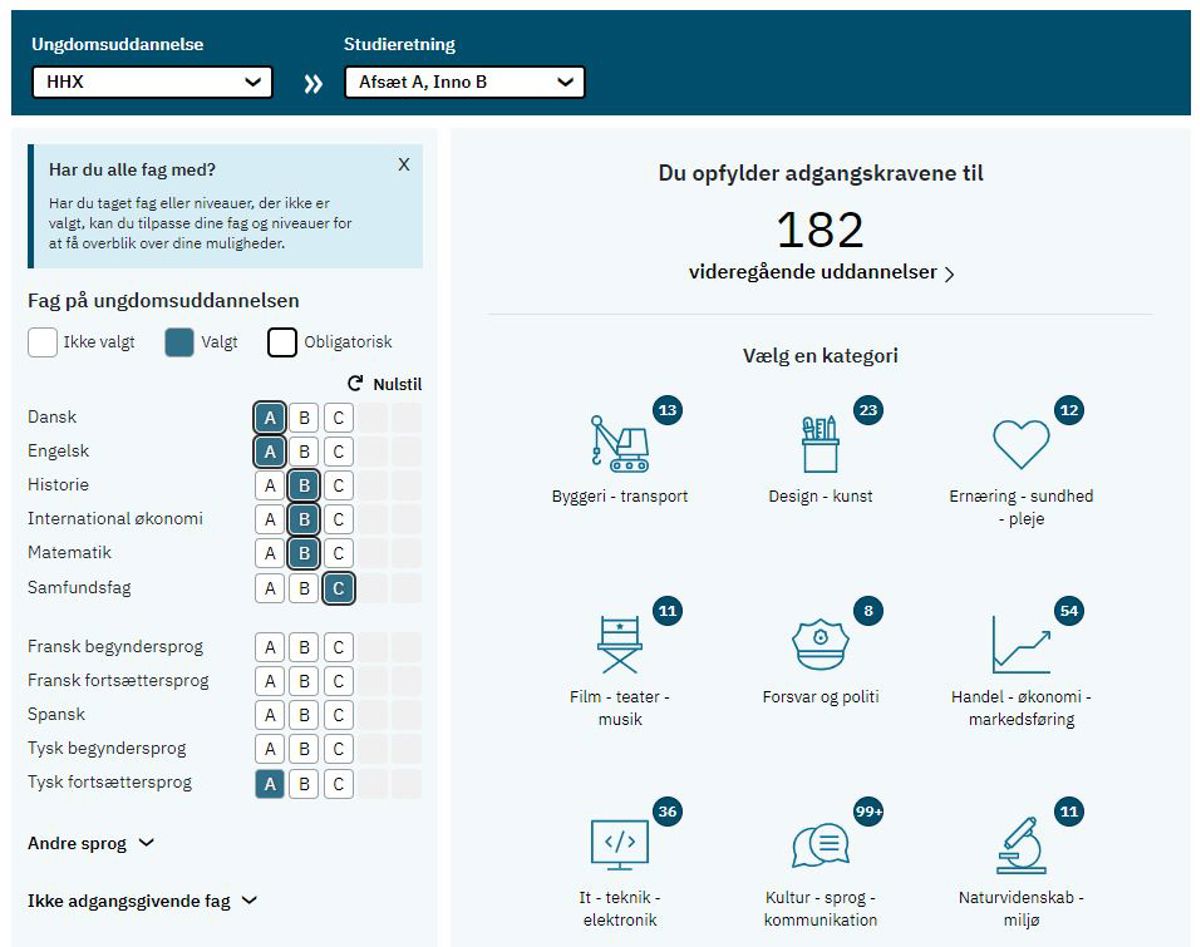
Task: Select level C for Tysk begyndersprog
Action: (338, 749)
